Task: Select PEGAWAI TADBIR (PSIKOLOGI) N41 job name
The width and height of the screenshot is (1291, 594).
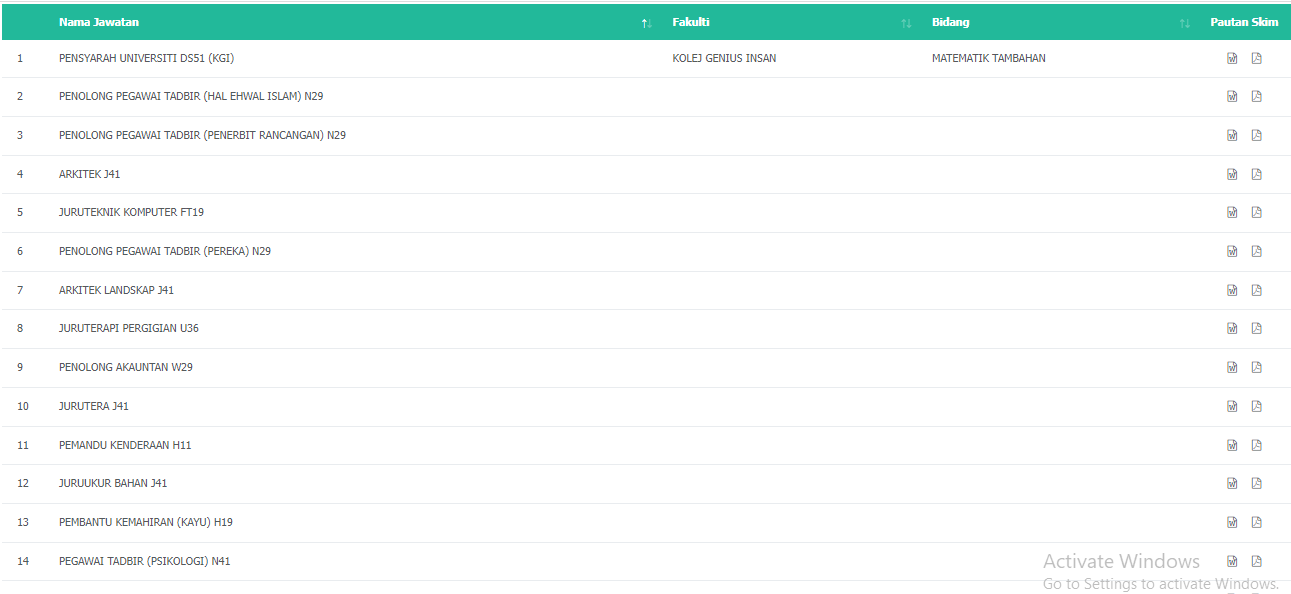Action: tap(145, 561)
